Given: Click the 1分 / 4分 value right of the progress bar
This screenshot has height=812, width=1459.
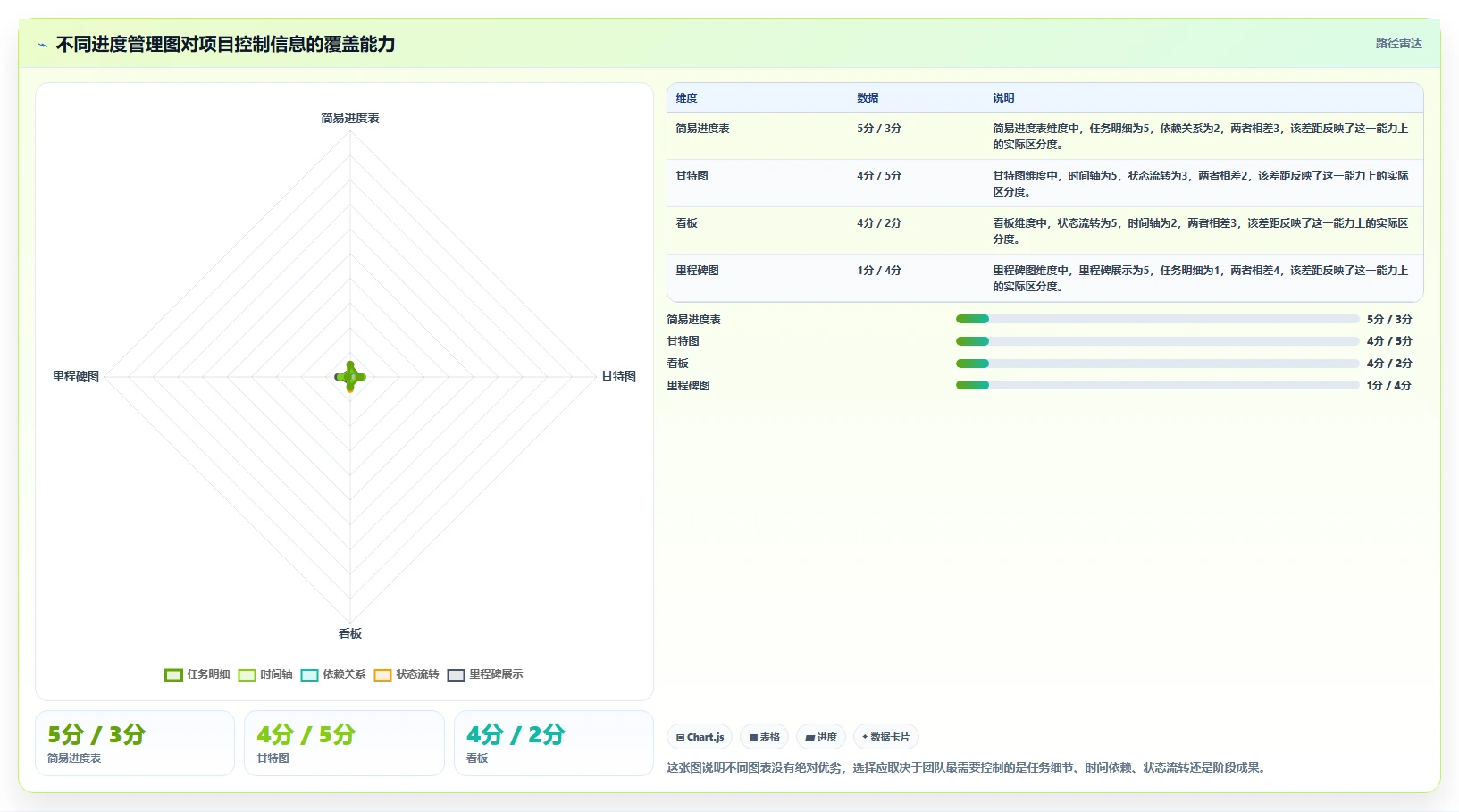Looking at the screenshot, I should click(x=1389, y=386).
